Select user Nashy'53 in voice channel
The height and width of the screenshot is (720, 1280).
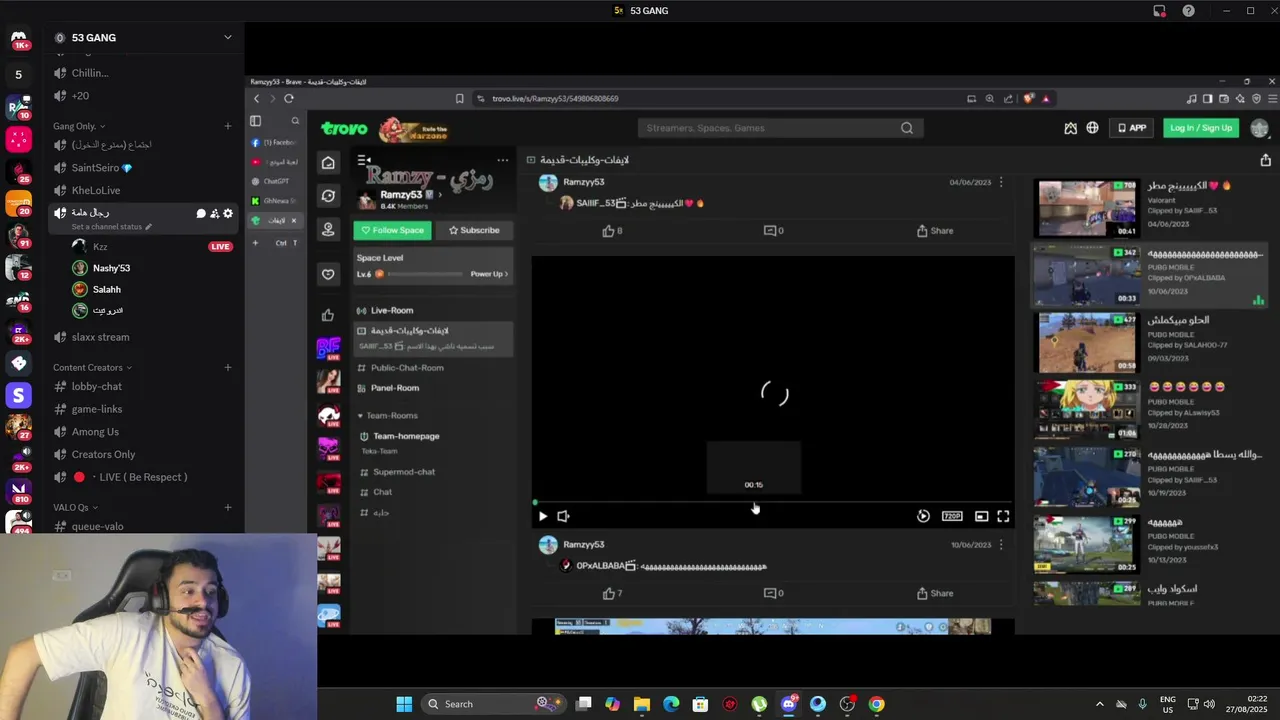click(111, 268)
